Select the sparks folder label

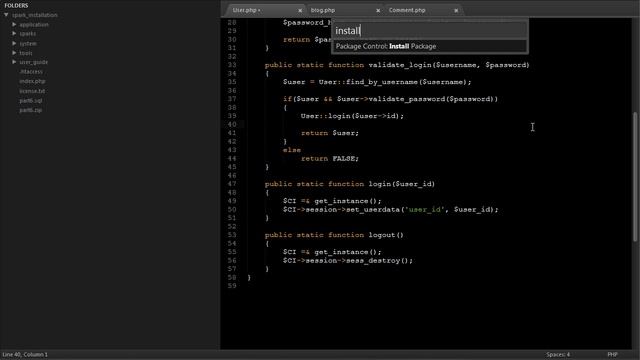(28, 34)
